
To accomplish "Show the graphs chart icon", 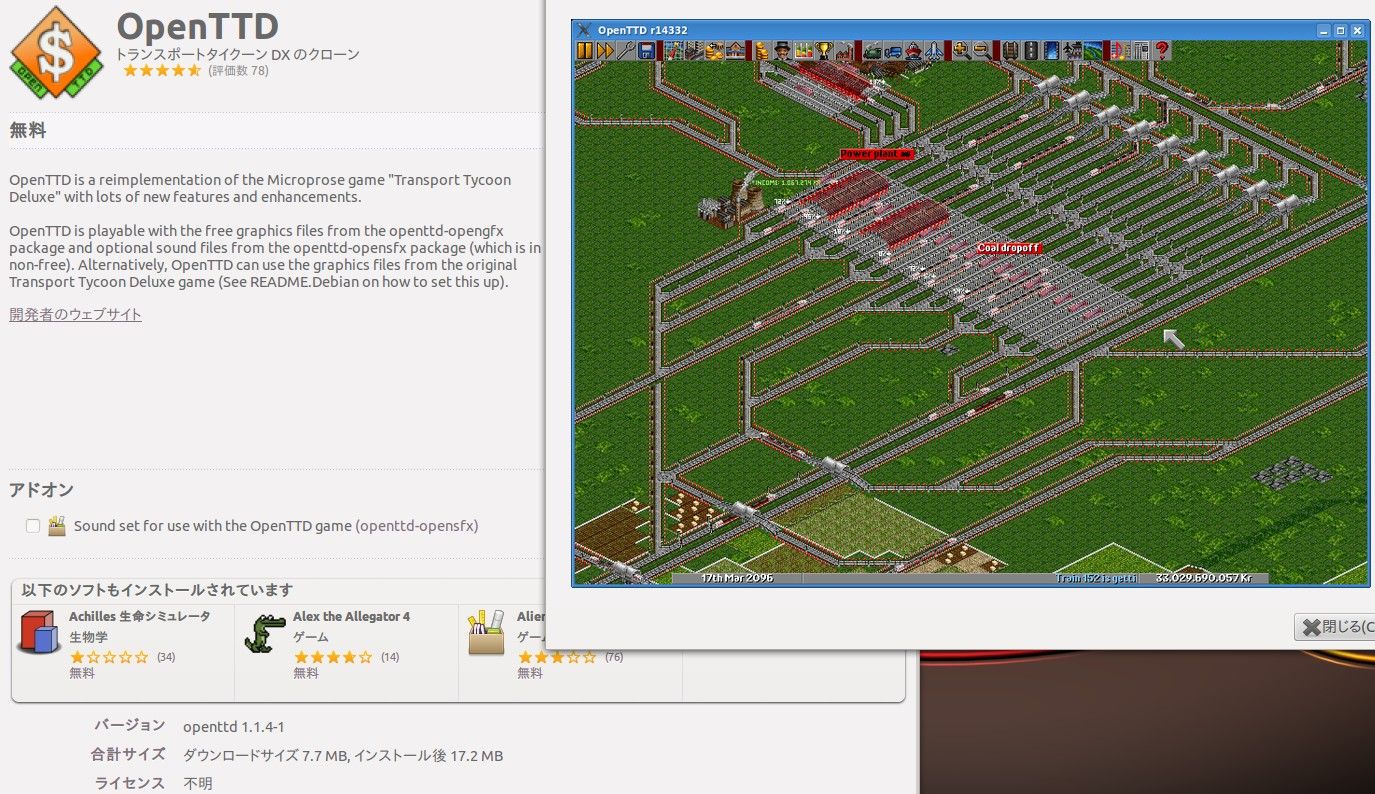I will point(803,50).
